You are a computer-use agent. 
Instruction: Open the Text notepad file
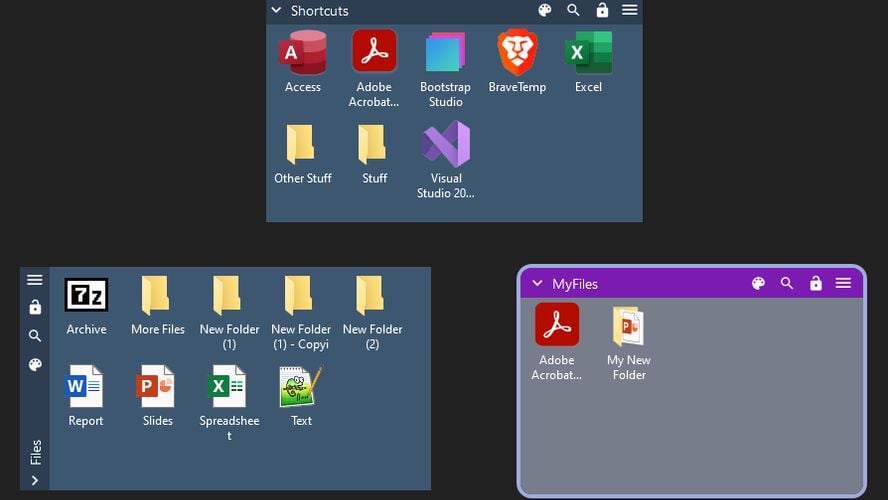pos(301,386)
